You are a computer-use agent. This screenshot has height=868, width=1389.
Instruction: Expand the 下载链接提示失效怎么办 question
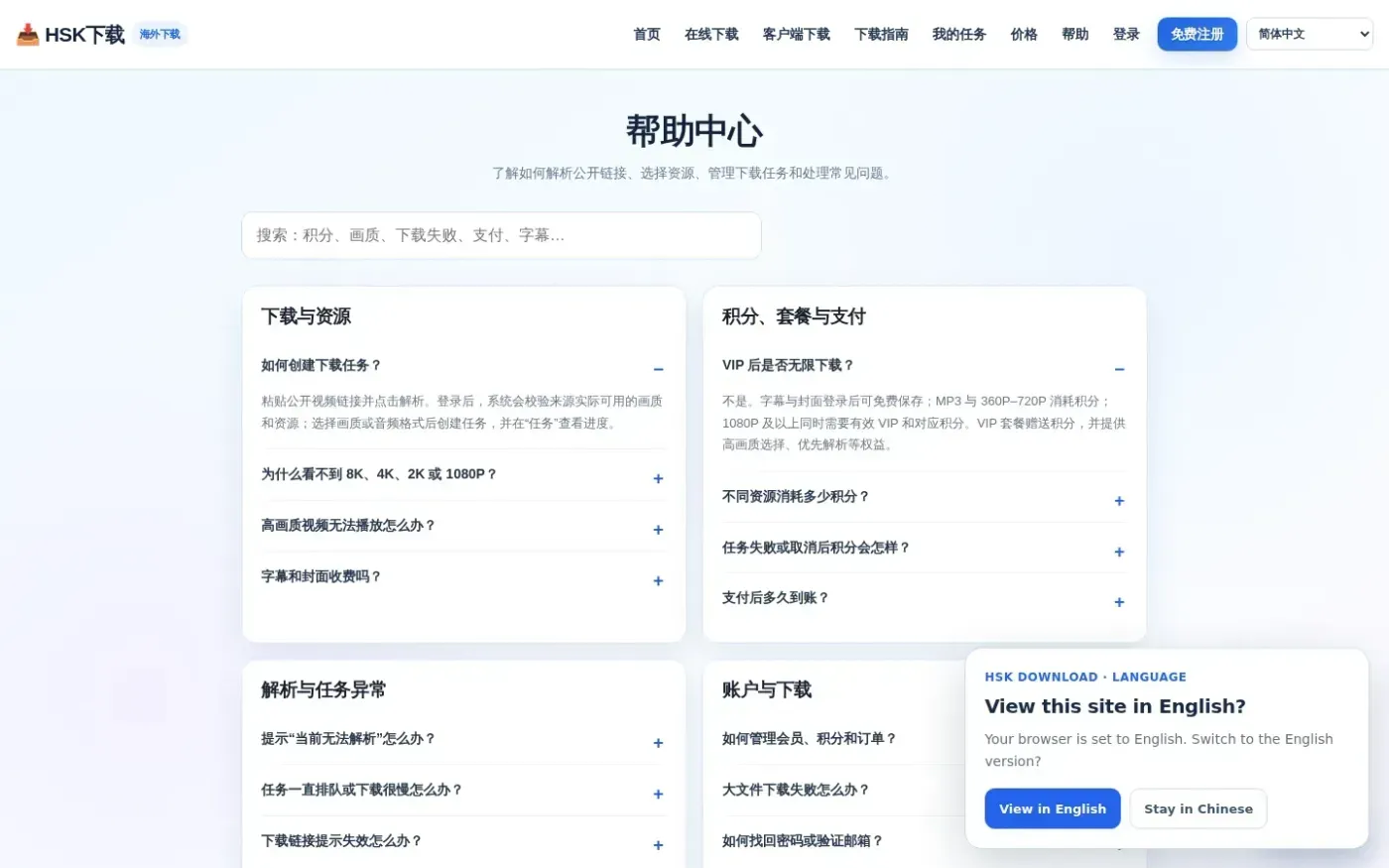(x=463, y=841)
